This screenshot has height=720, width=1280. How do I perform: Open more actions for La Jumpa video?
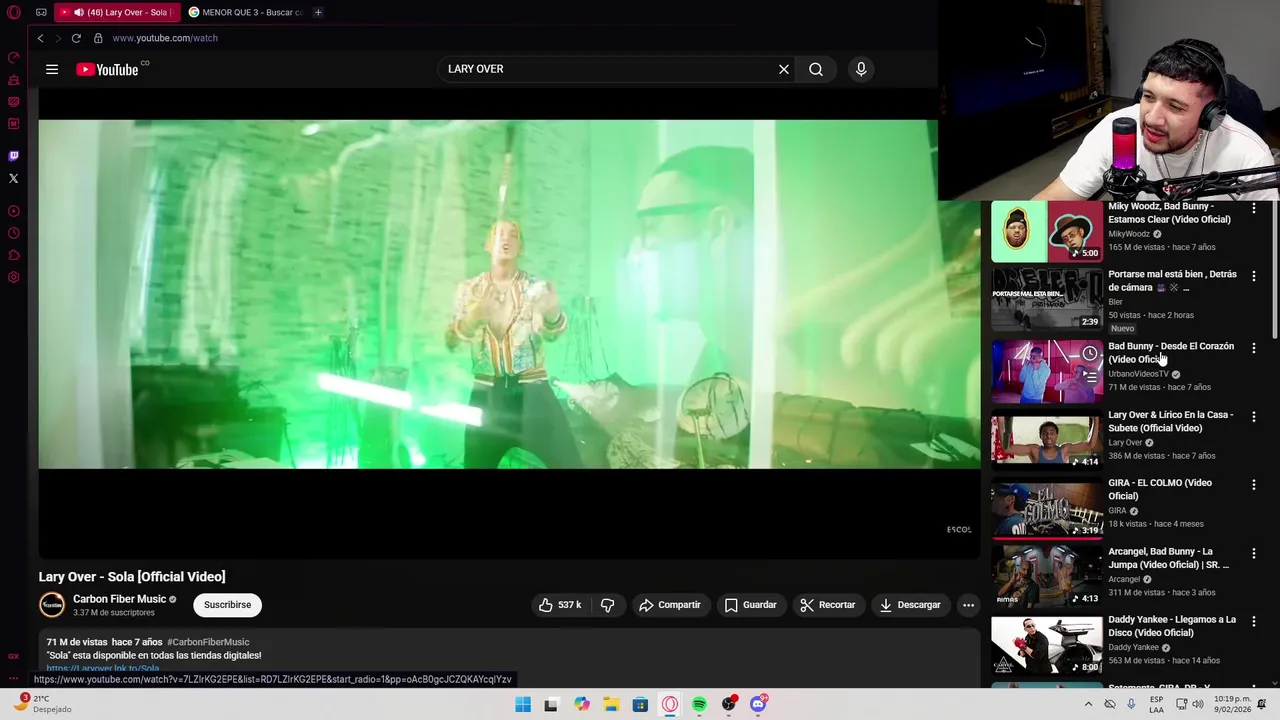[1254, 554]
